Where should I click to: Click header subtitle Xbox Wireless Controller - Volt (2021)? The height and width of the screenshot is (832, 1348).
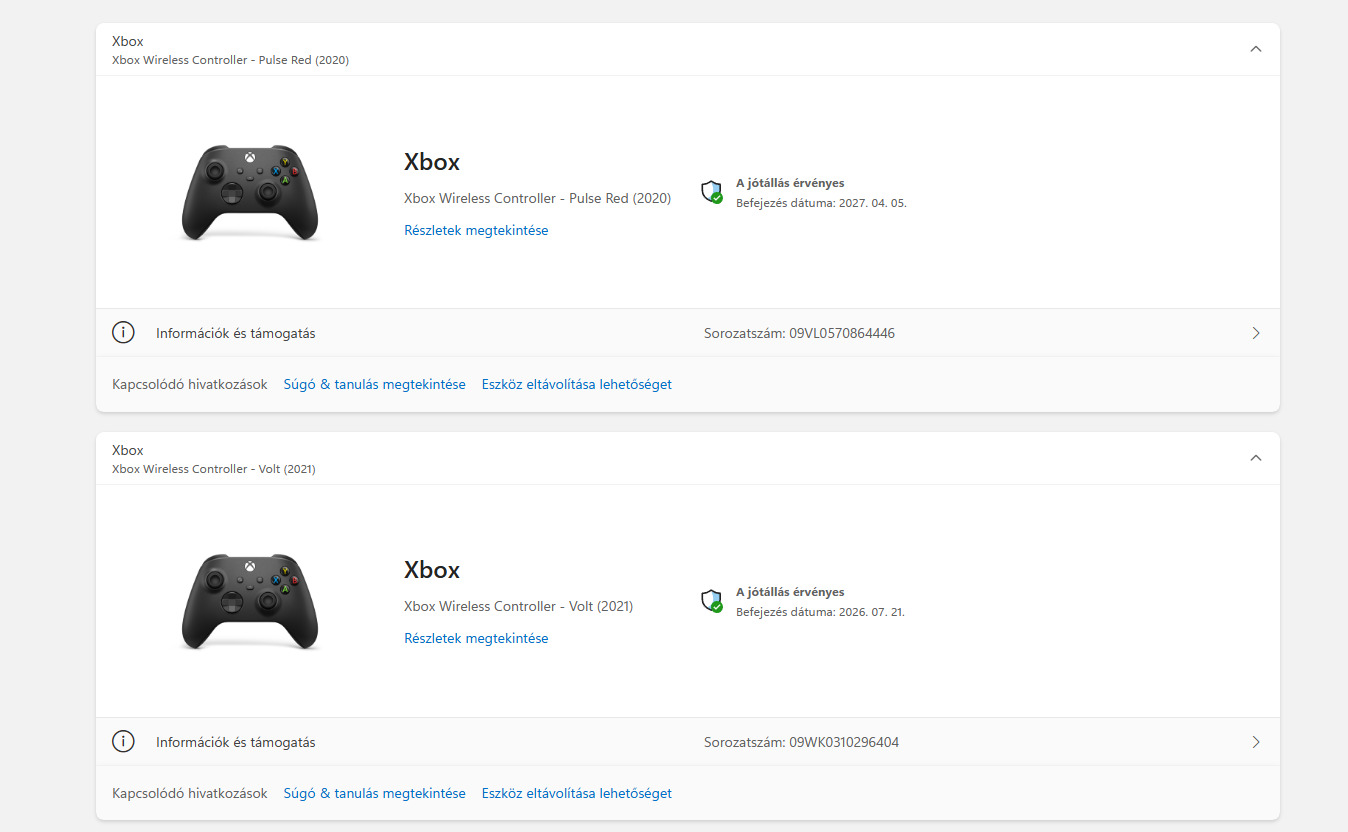(214, 469)
